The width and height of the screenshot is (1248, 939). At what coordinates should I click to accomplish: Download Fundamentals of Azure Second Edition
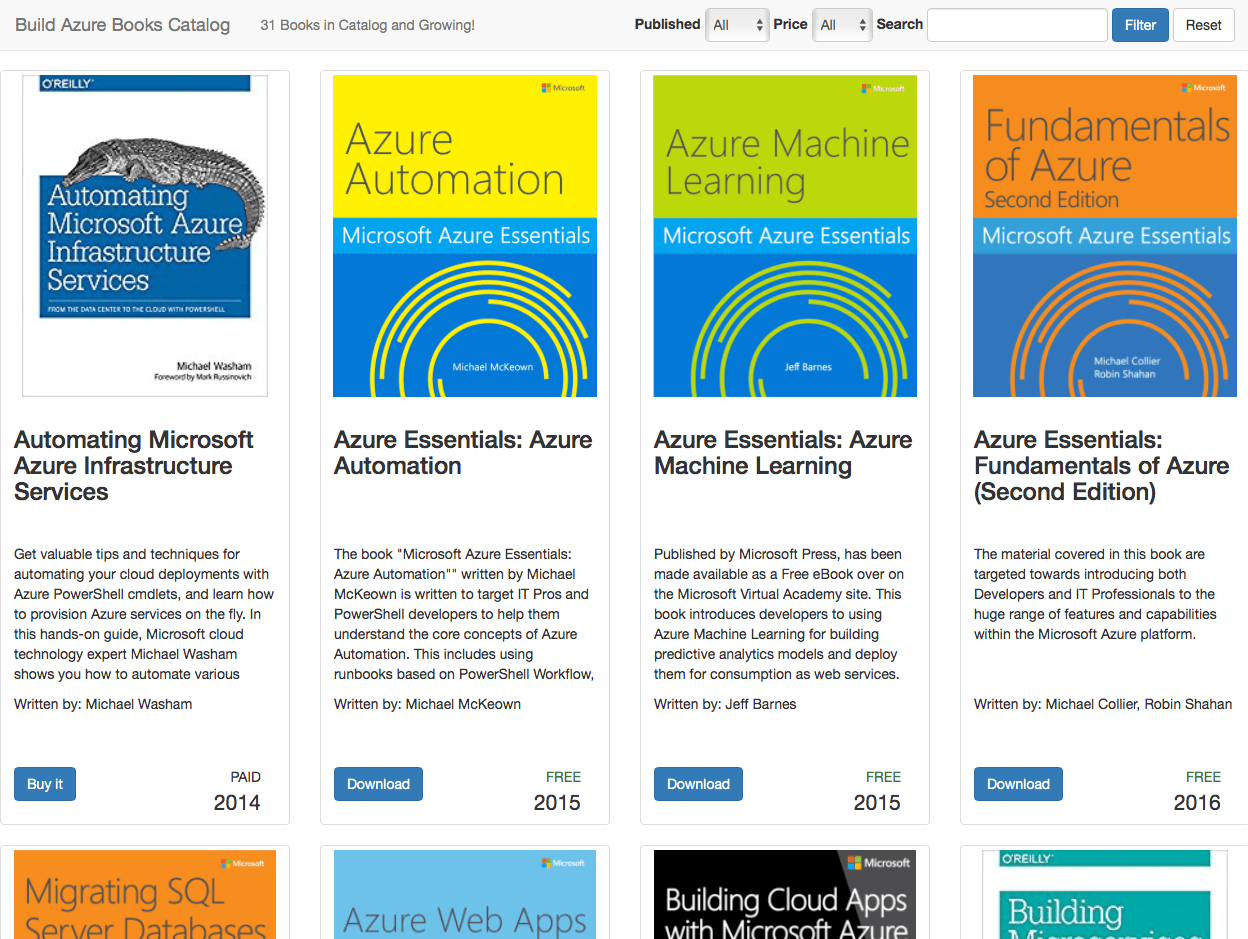pos(1018,784)
